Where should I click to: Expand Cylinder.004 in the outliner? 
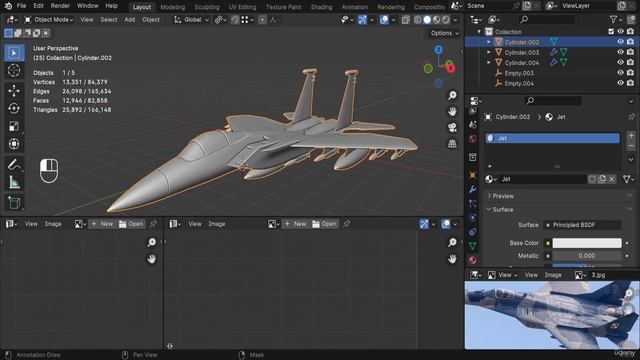(489, 62)
